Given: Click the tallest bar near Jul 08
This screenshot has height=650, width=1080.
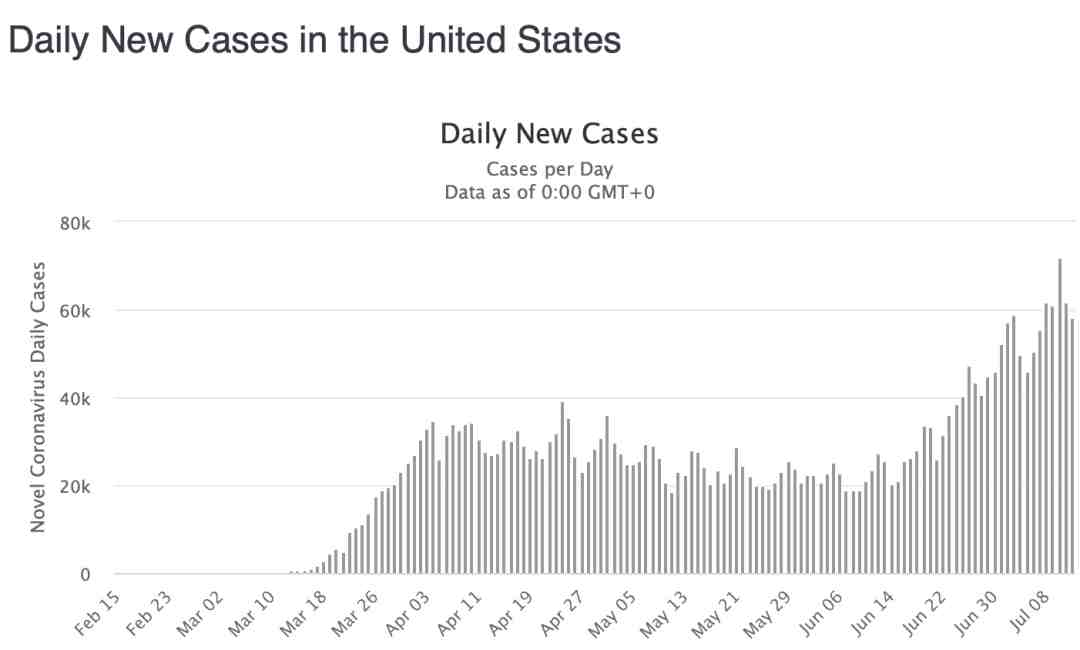Looking at the screenshot, I should pyautogui.click(x=1059, y=416).
